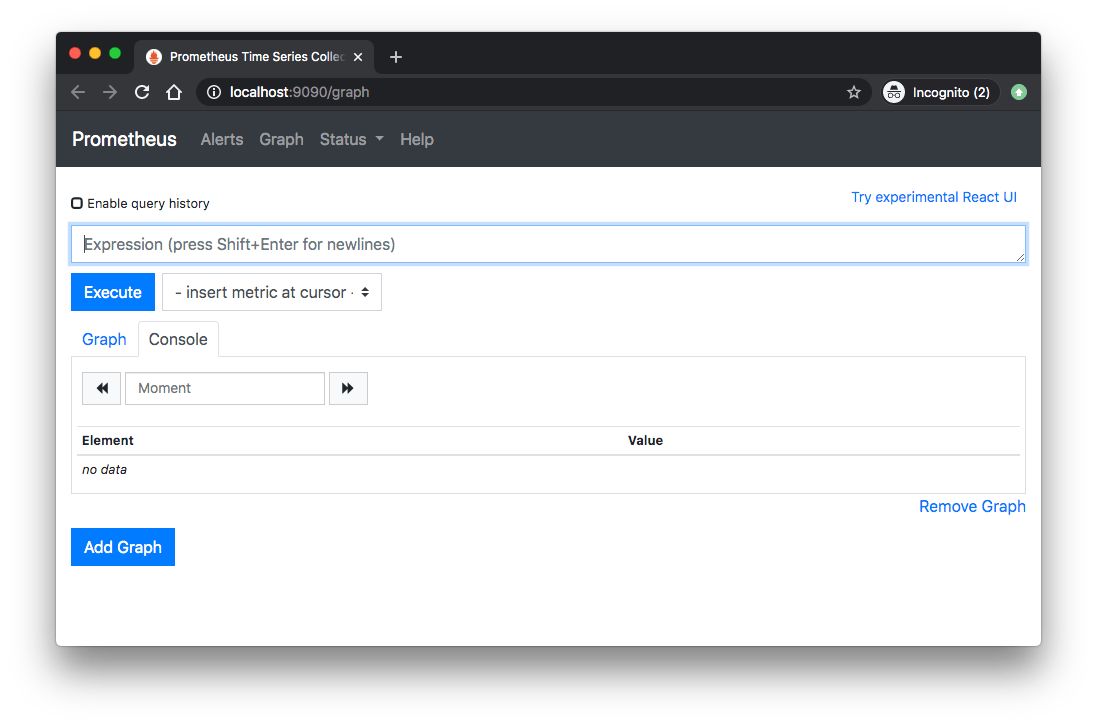Click the site information icon in the address bar
The width and height of the screenshot is (1097, 726).
click(214, 91)
